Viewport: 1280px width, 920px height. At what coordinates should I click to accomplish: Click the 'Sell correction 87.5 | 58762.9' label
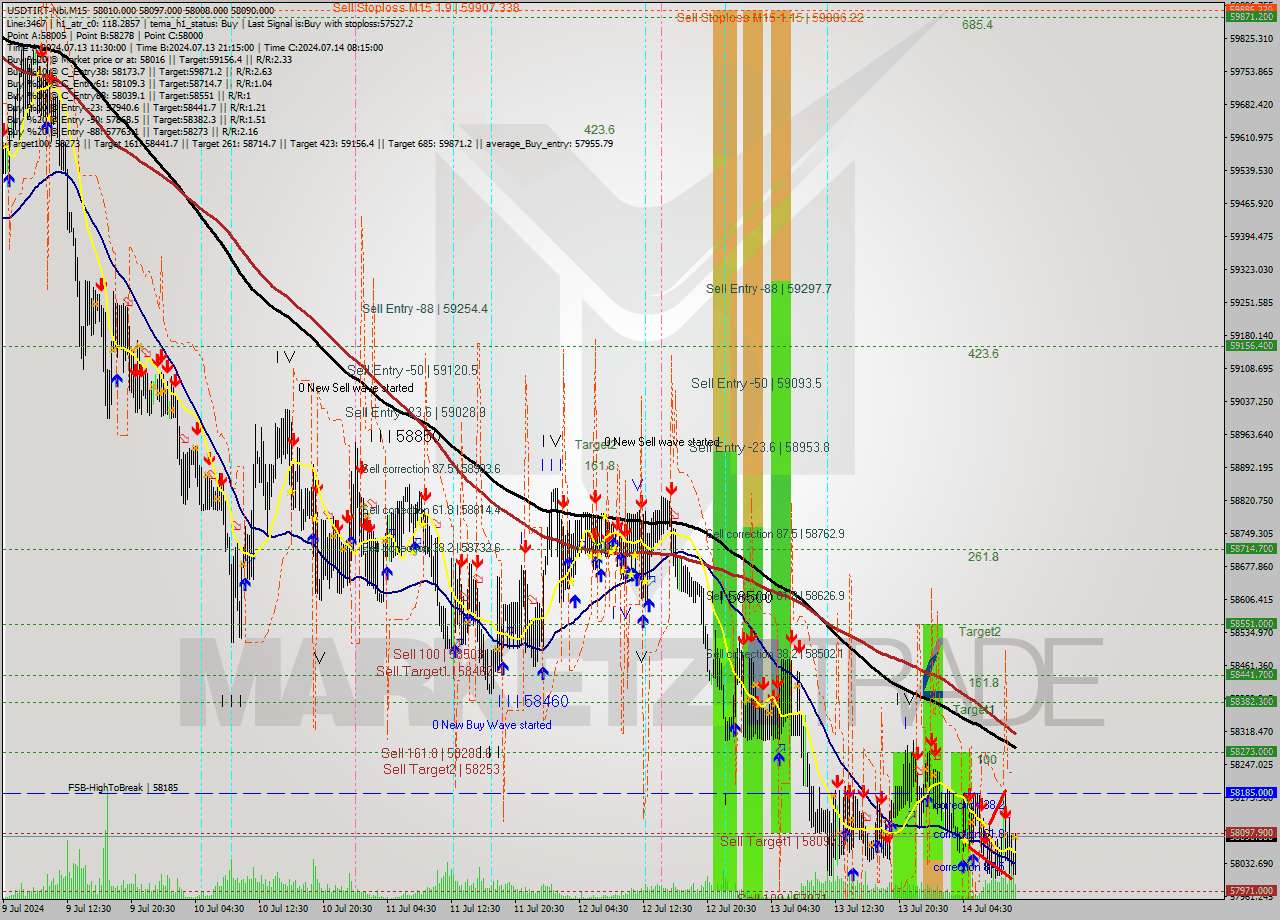(x=776, y=534)
